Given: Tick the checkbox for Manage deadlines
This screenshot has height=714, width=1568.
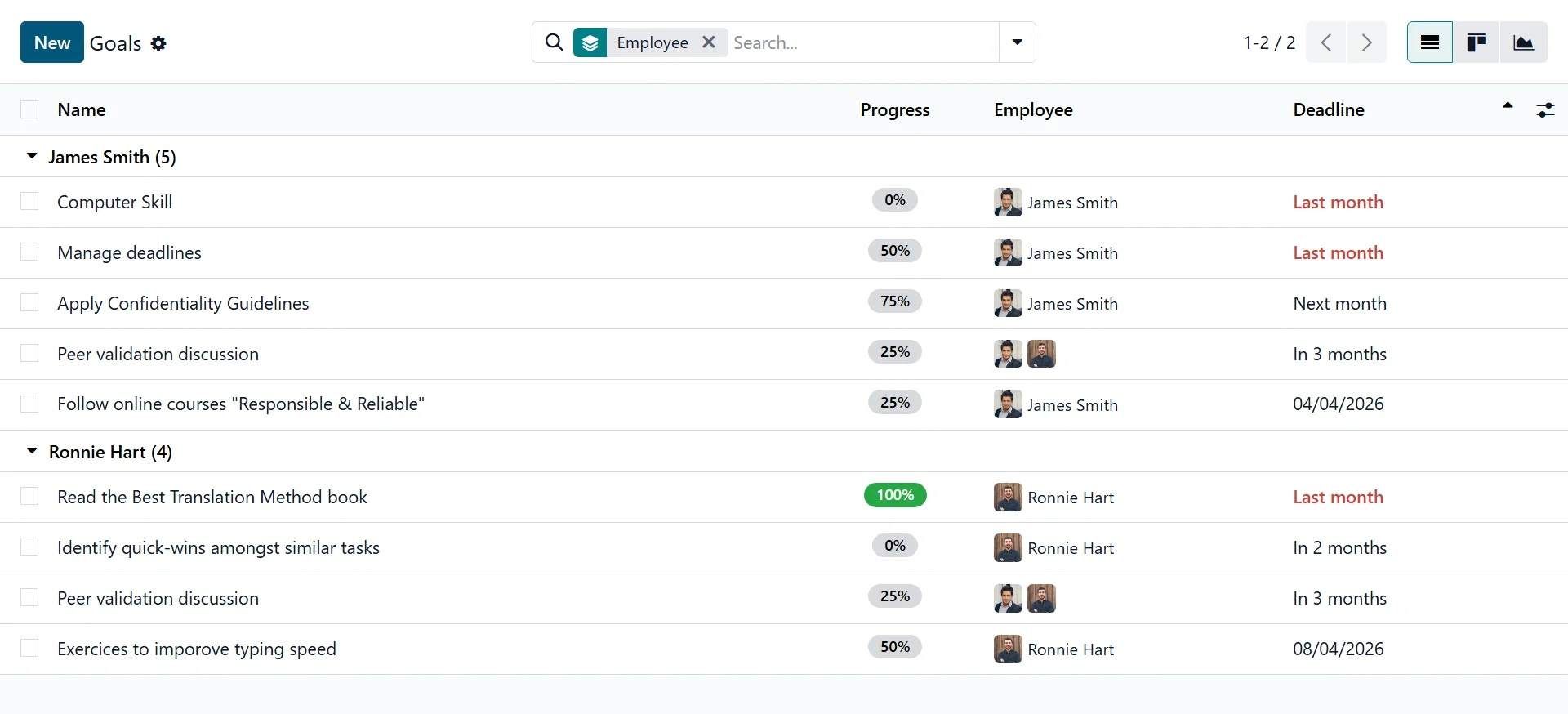Looking at the screenshot, I should click(x=29, y=252).
